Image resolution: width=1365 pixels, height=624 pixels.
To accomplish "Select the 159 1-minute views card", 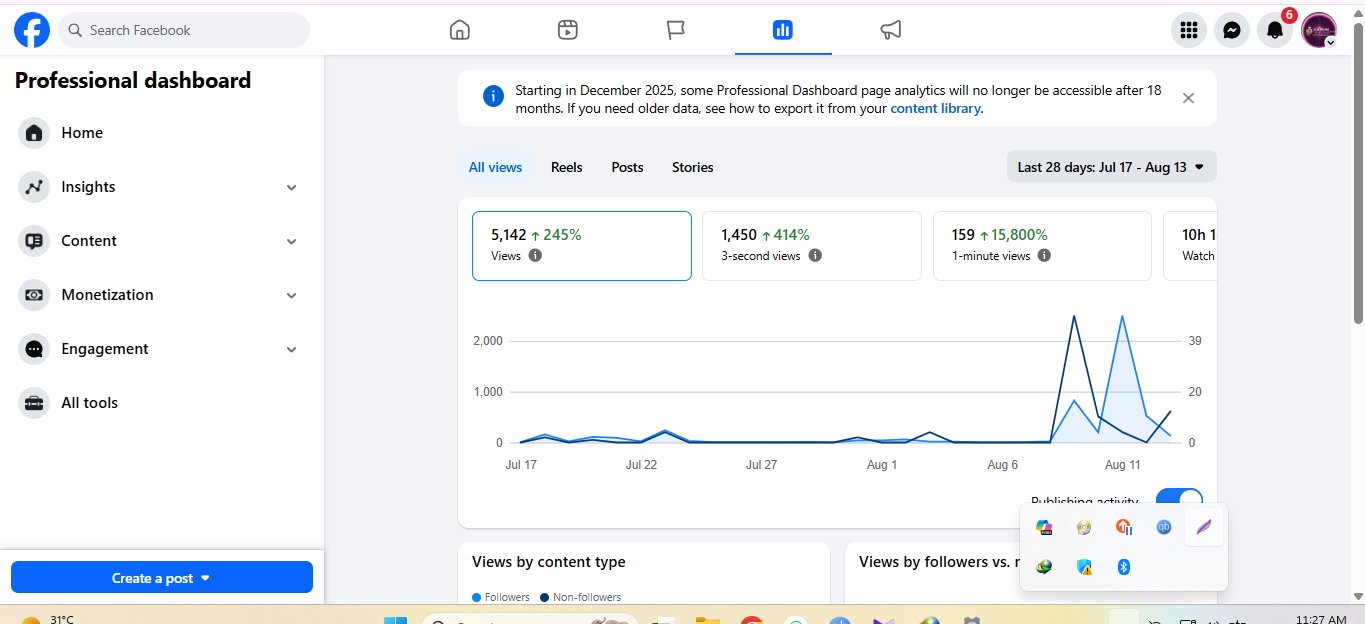I will tap(1042, 246).
